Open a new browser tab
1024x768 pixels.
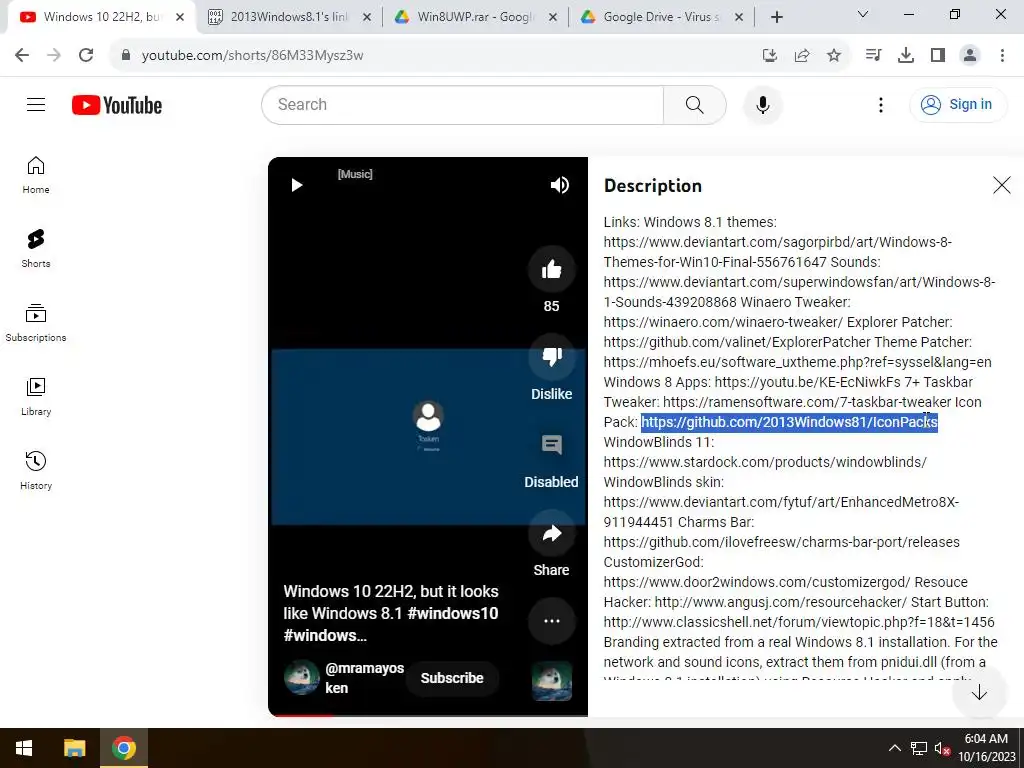click(x=776, y=17)
